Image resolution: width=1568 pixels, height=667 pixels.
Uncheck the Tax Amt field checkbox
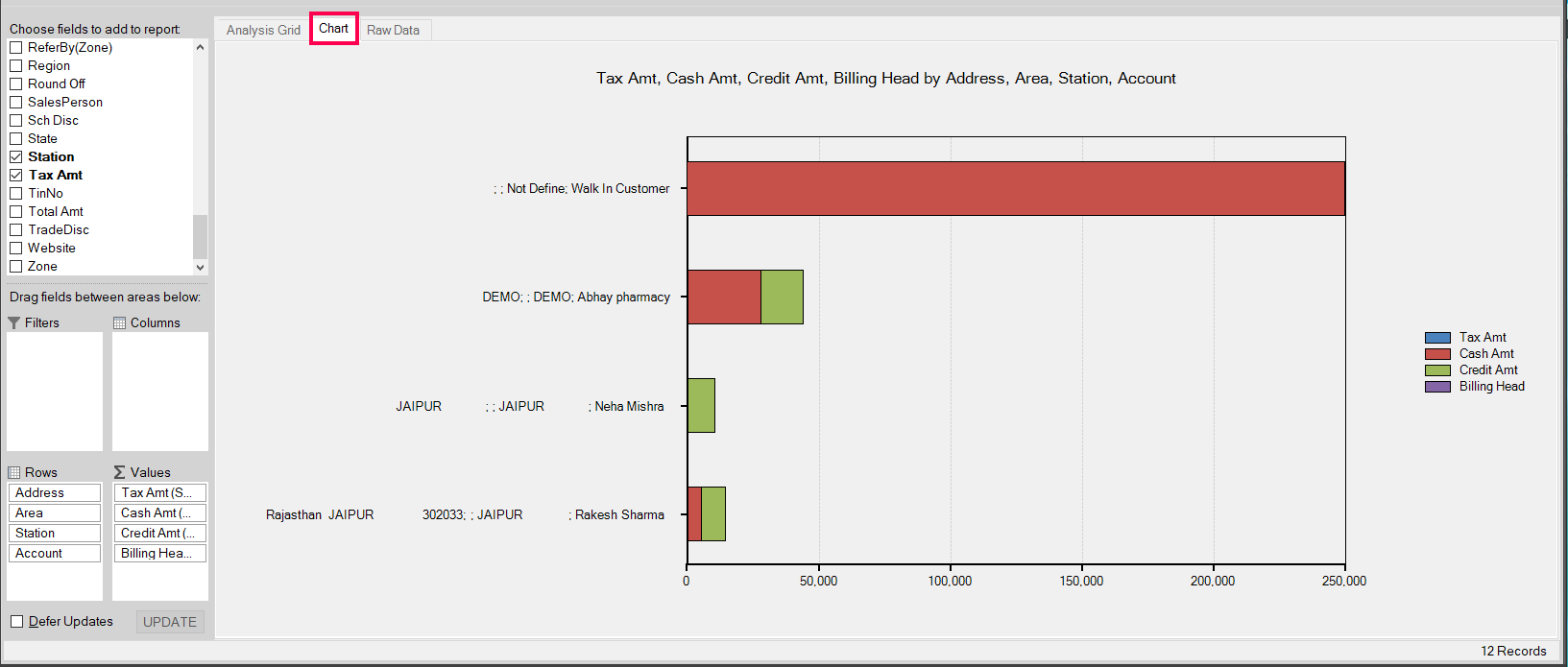(x=16, y=176)
